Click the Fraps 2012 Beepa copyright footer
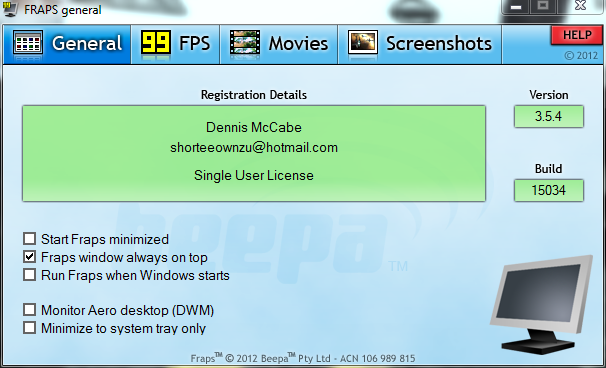Image resolution: width=606 pixels, height=368 pixels. (303, 358)
